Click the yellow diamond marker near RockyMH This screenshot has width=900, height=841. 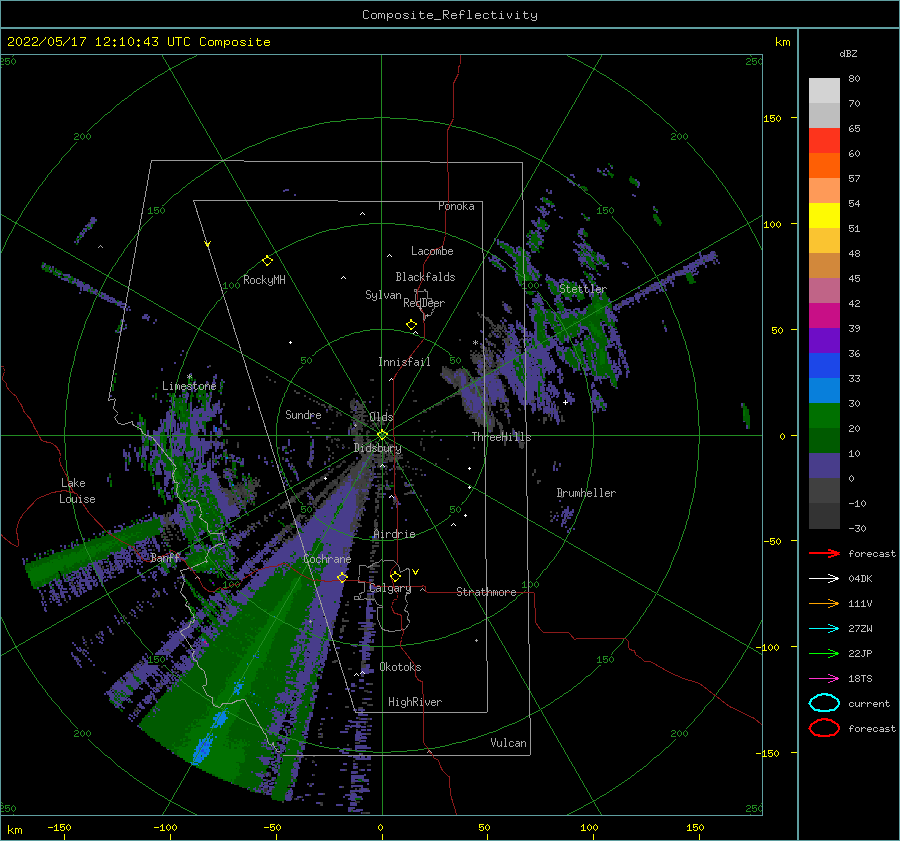tap(267, 261)
